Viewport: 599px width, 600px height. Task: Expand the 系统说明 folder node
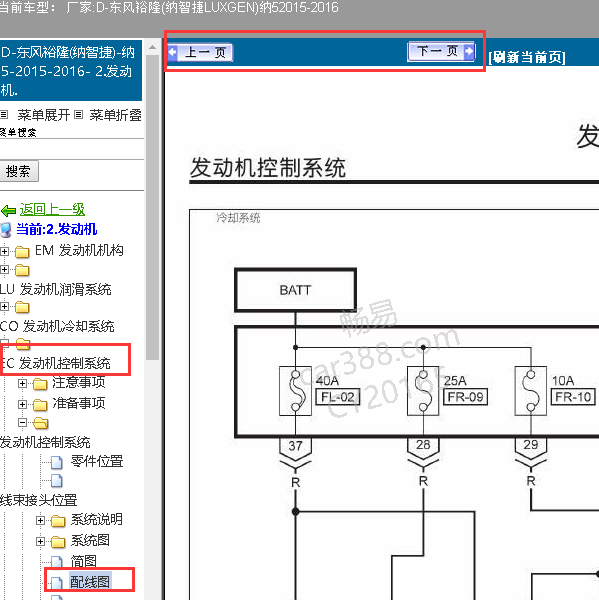click(x=40, y=520)
